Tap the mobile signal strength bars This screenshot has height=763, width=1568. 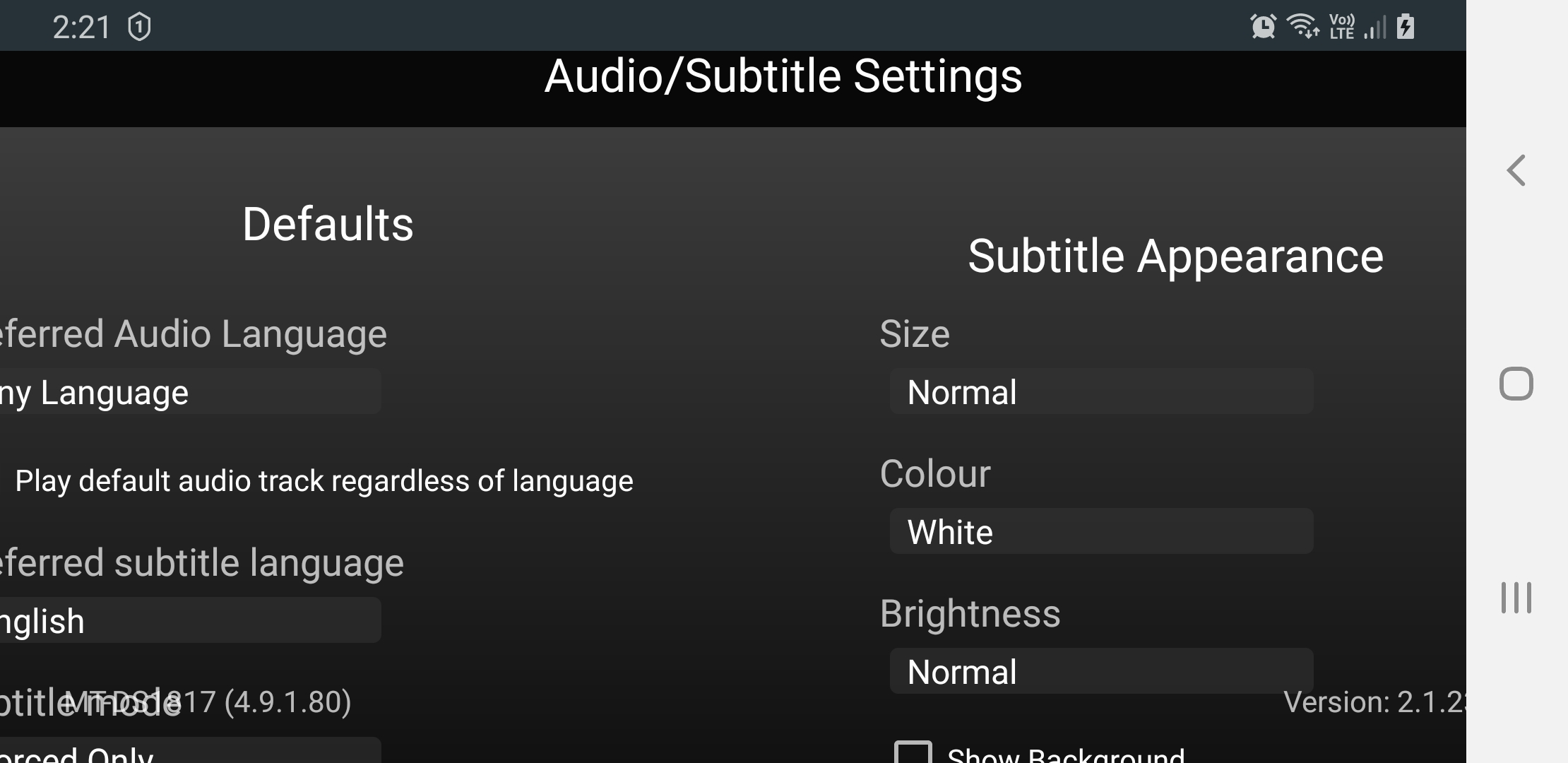pos(1374,28)
